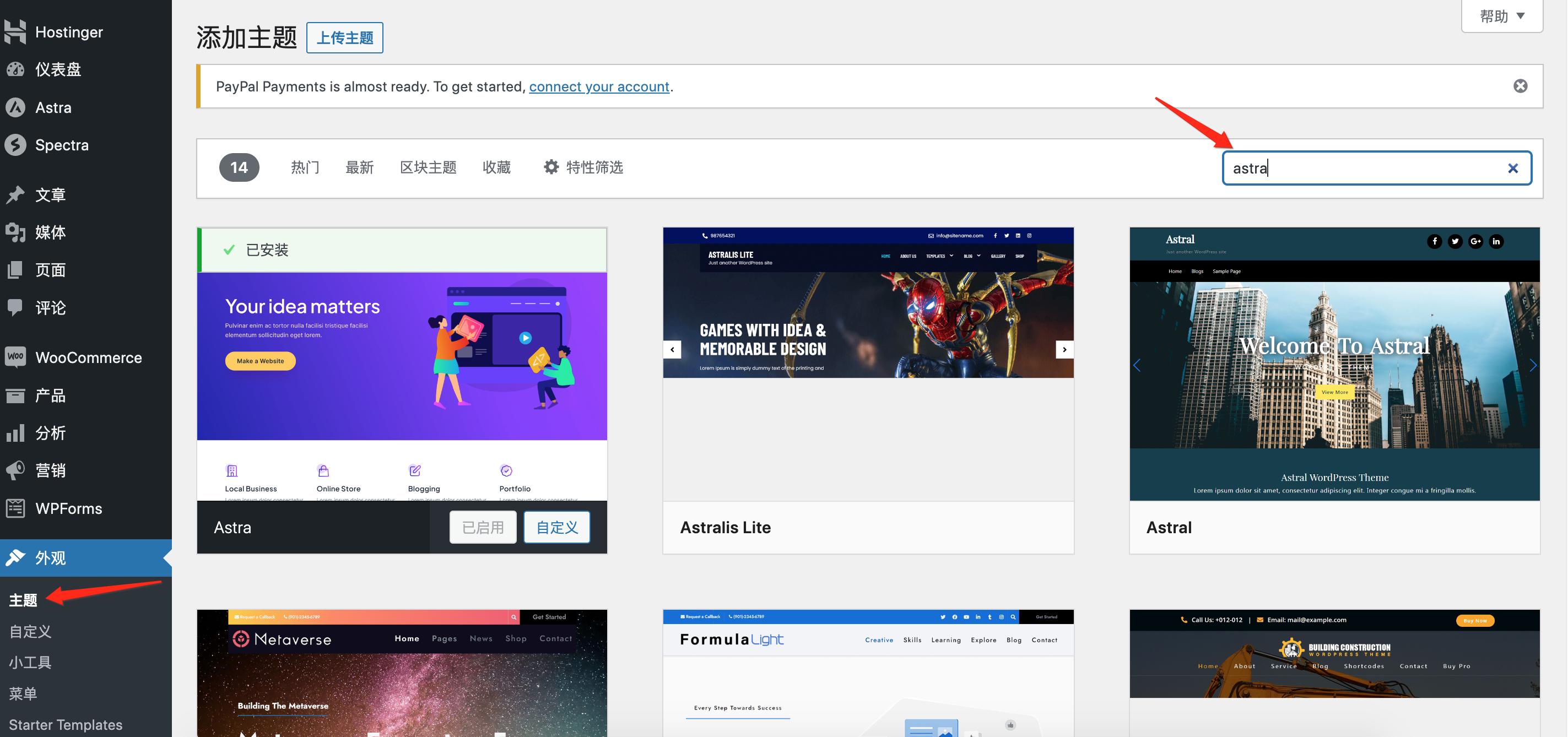Click the 分析 bar chart icon
1568x737 pixels.
(15, 433)
